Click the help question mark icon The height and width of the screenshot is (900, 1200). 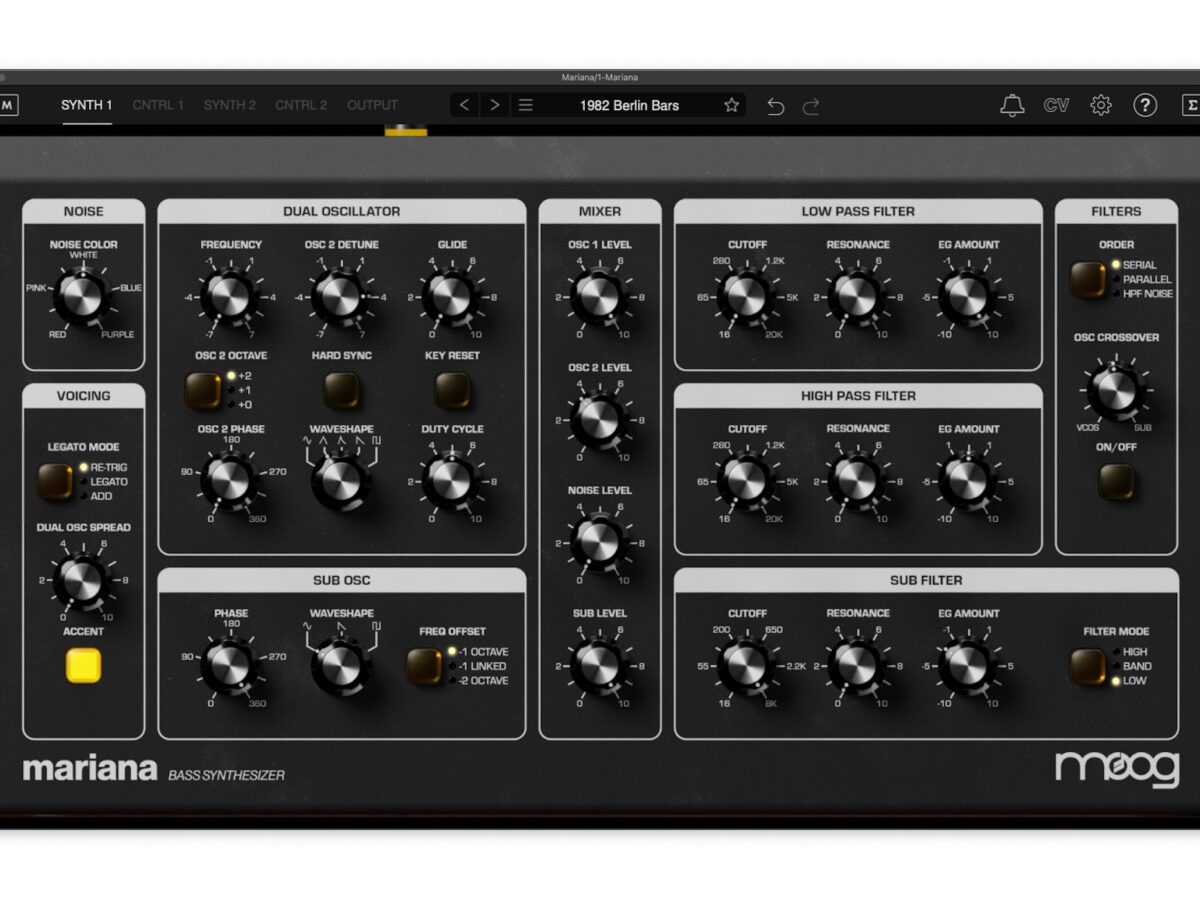click(1145, 105)
